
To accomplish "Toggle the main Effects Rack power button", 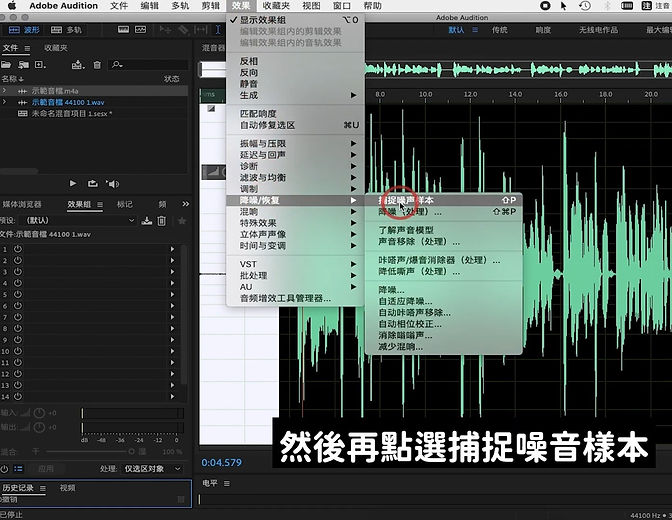I will pyautogui.click(x=4, y=469).
